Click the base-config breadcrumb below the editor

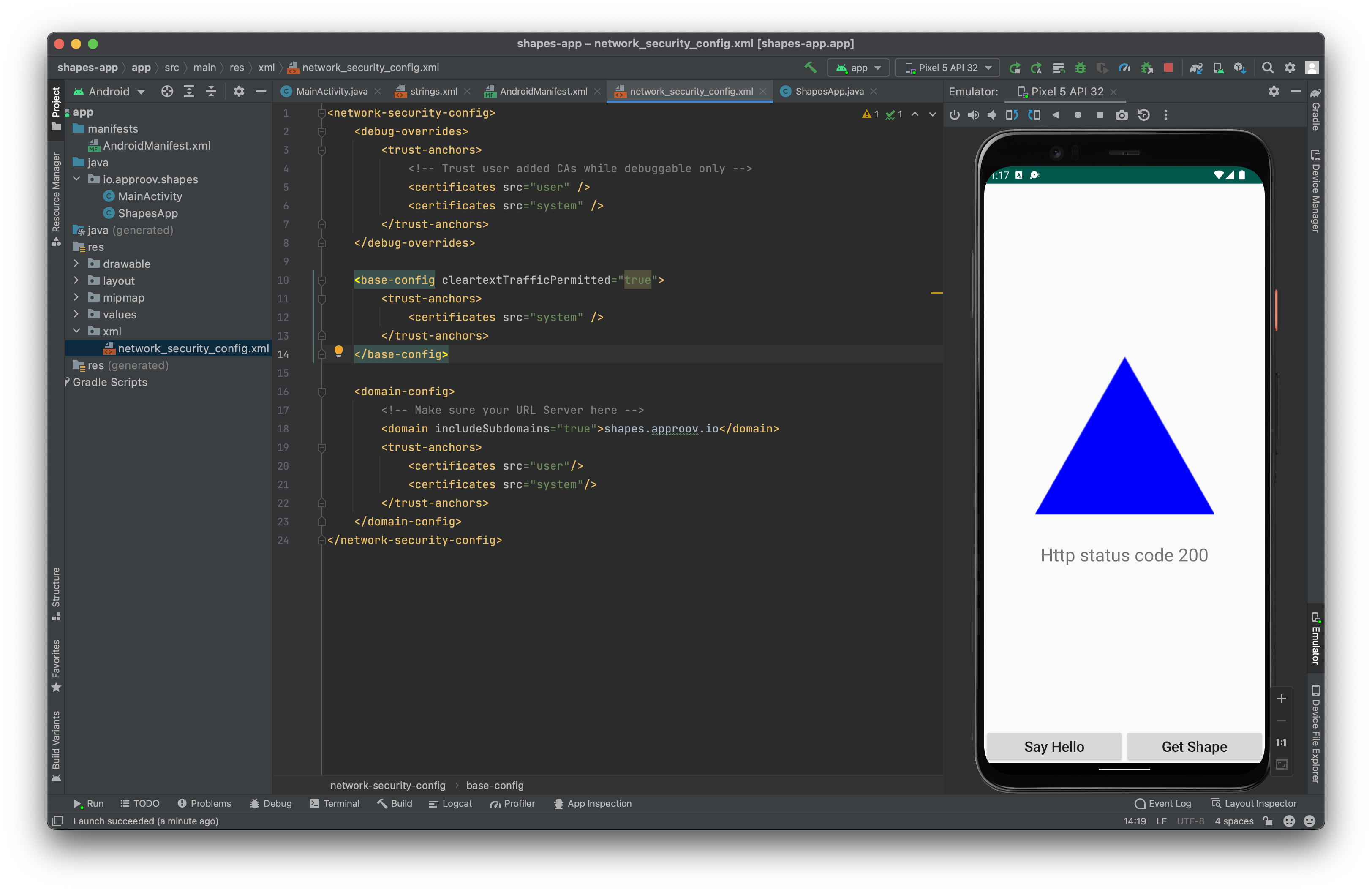tap(495, 786)
